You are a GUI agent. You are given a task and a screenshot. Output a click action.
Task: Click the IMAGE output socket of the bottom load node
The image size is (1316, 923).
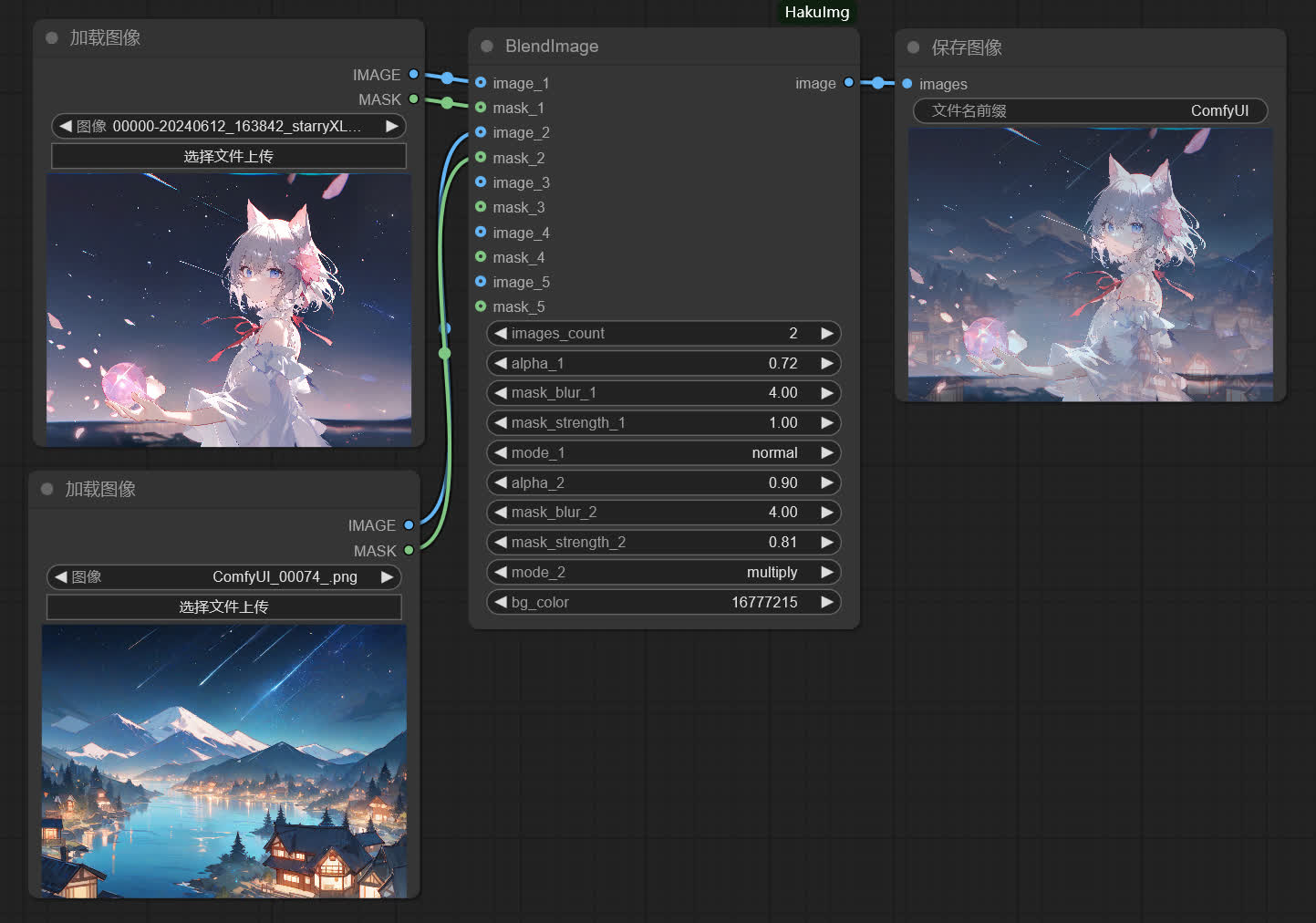(409, 525)
